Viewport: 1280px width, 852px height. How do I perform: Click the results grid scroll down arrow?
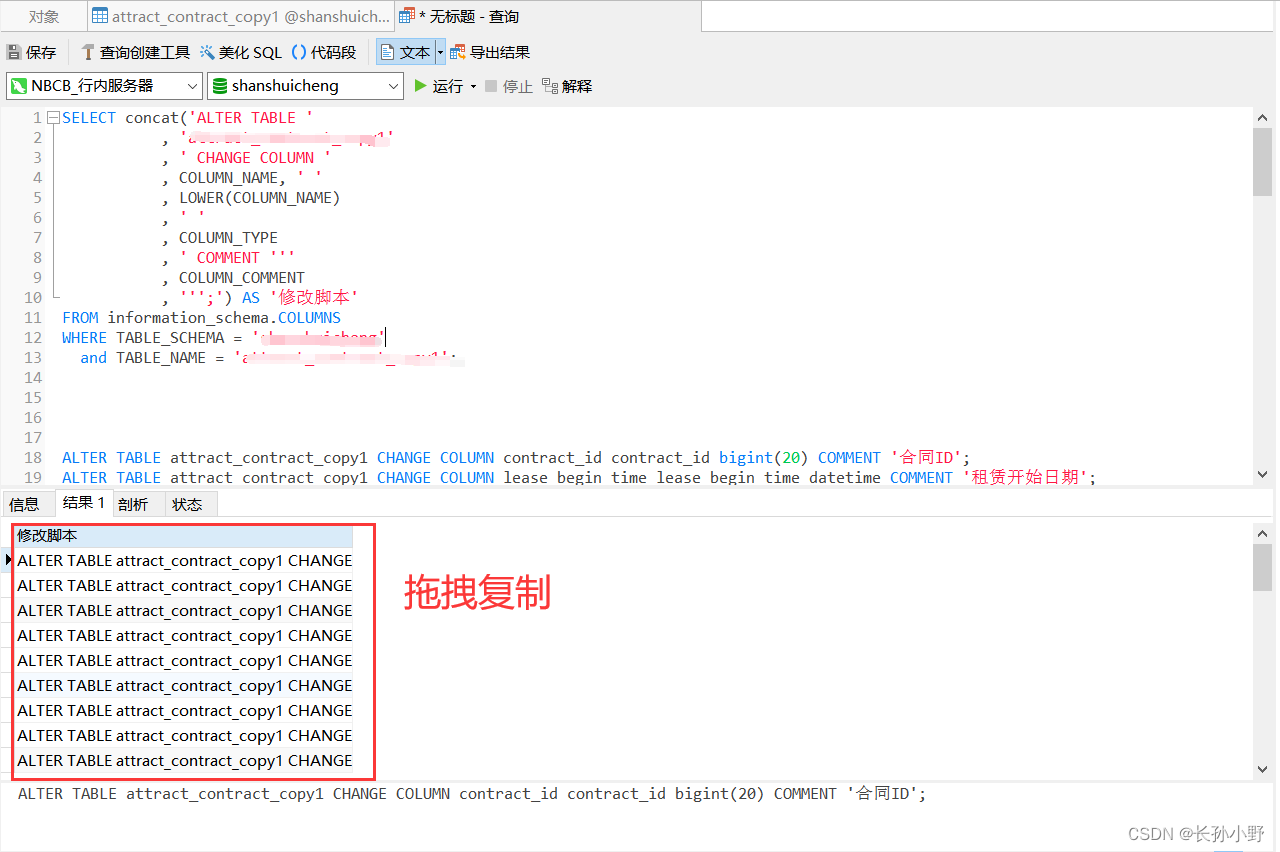pos(1262,769)
